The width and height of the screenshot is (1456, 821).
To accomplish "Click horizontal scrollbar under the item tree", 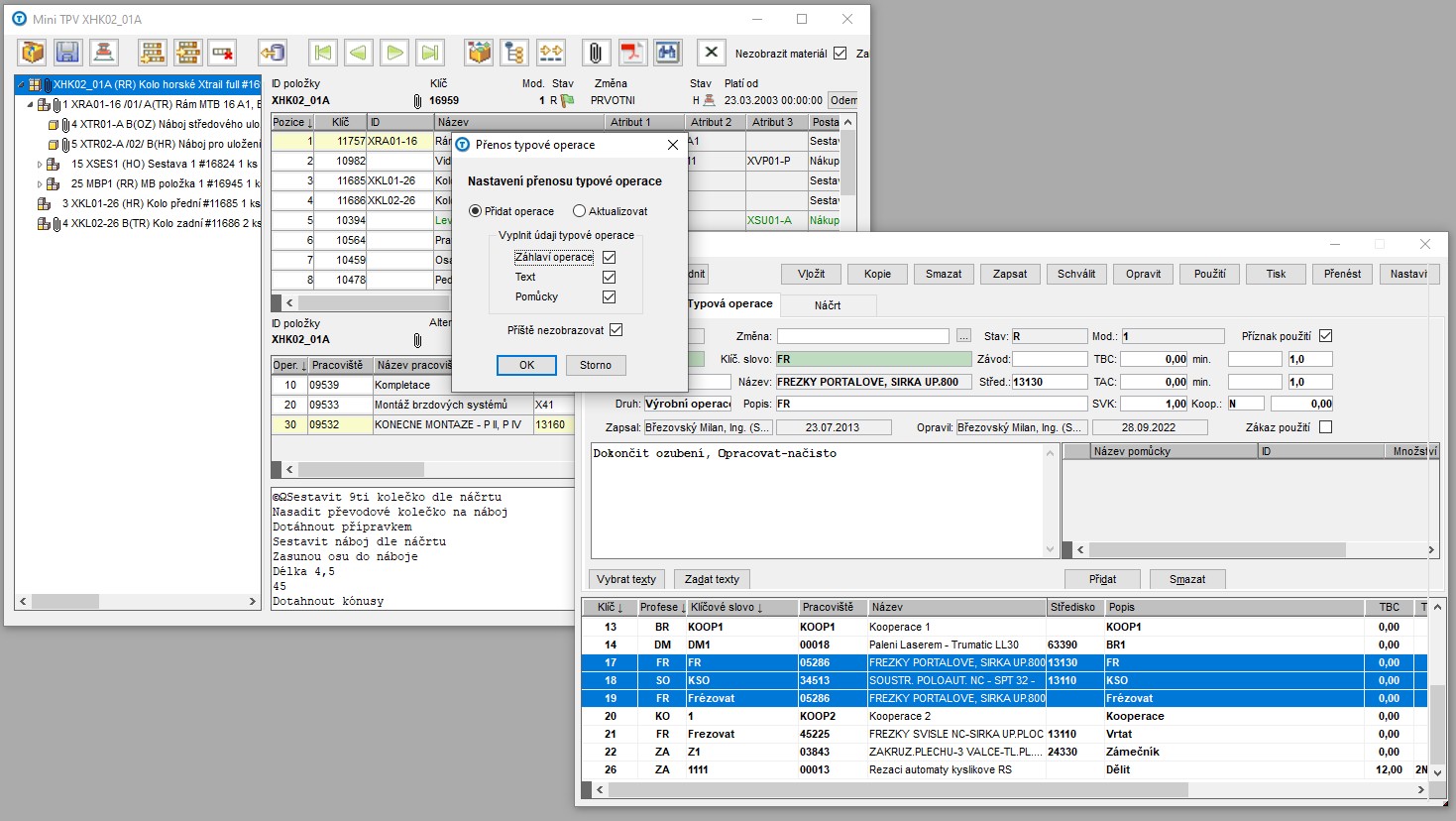I will pyautogui.click(x=138, y=601).
